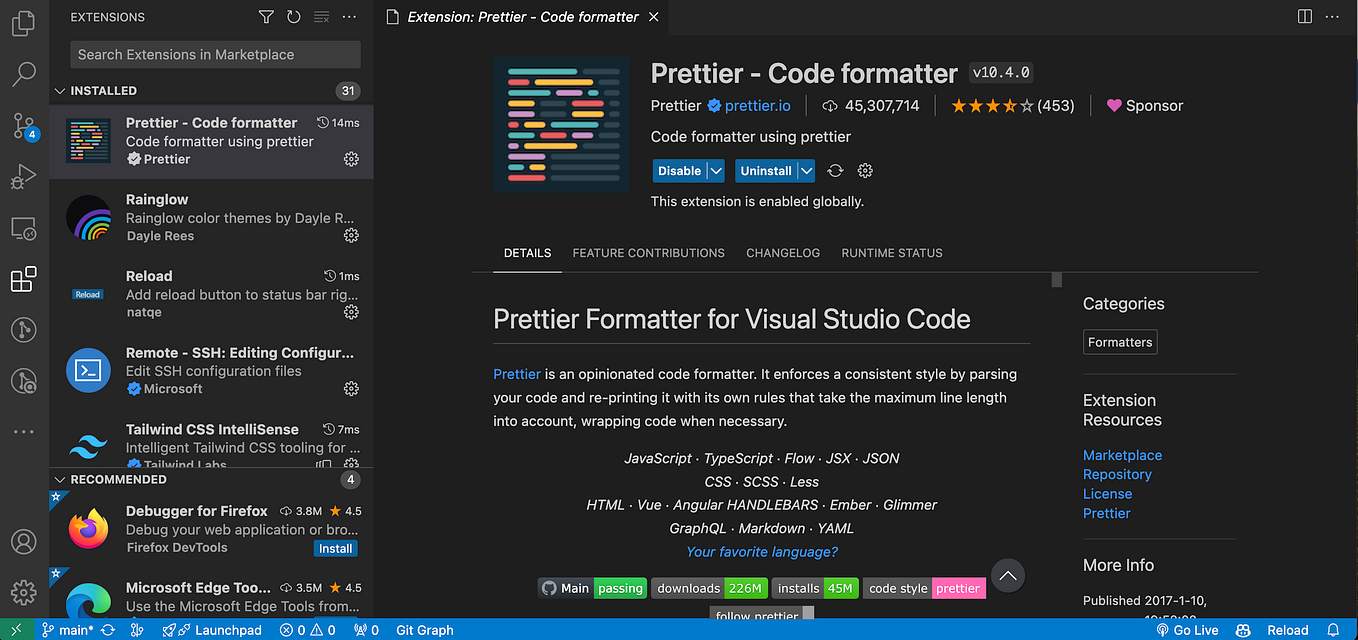Toggle GitHub Copilot in the status bar
The width and height of the screenshot is (1358, 640).
pyautogui.click(x=1241, y=630)
